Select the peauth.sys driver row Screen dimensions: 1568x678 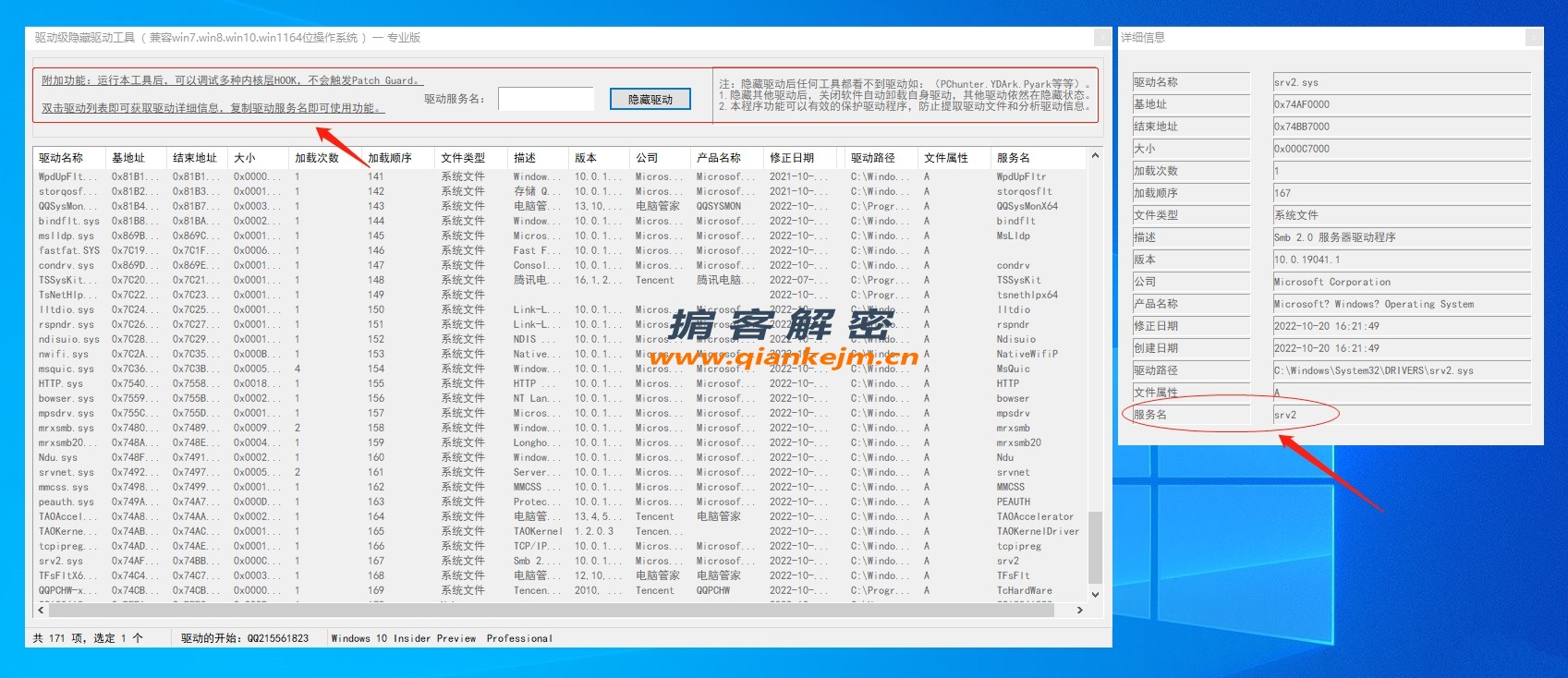tap(561, 502)
